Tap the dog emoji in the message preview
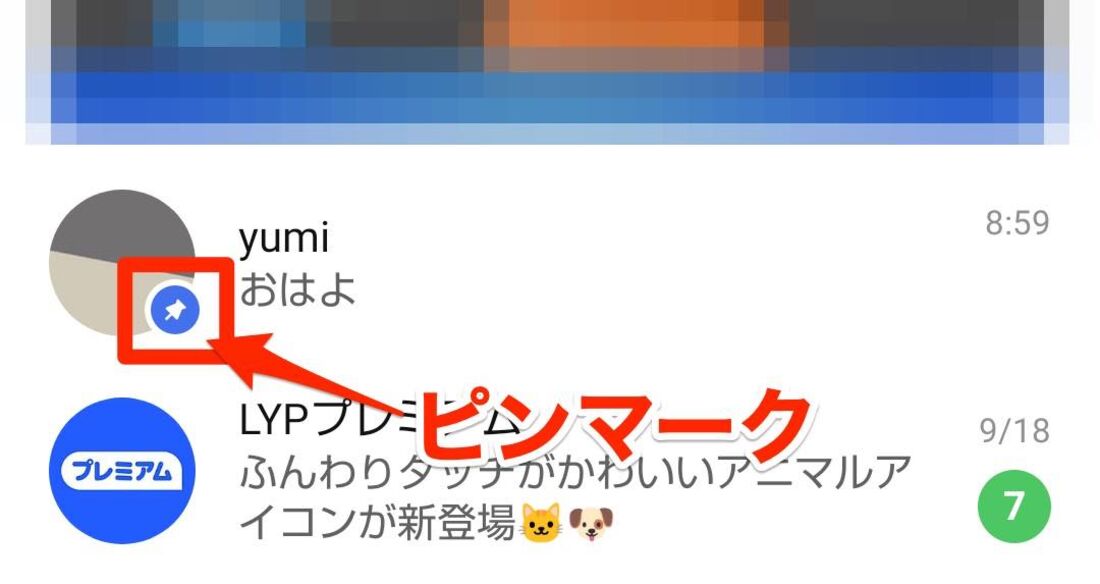The width and height of the screenshot is (1100, 584). (591, 523)
